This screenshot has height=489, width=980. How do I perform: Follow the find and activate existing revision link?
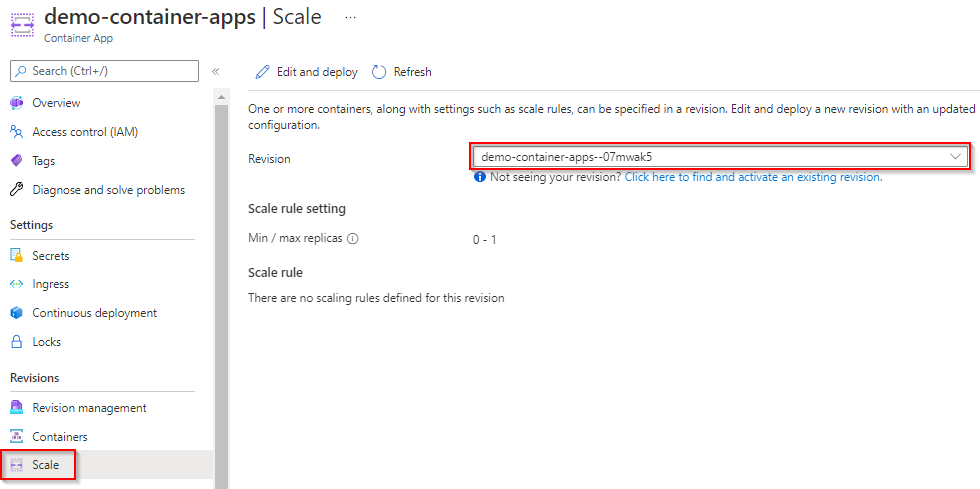click(754, 177)
